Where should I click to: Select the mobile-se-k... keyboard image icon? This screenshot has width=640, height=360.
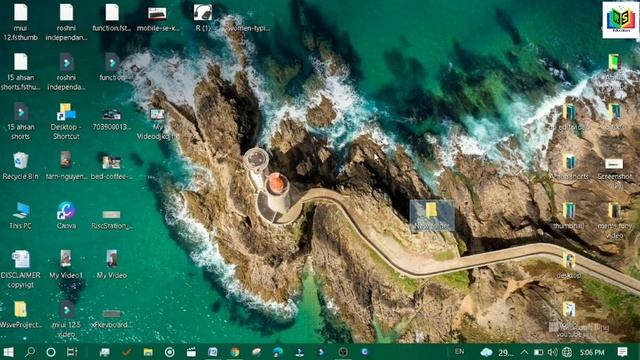157,14
